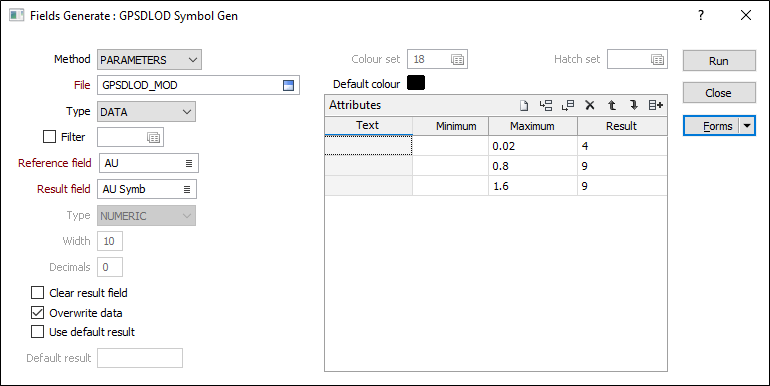Click insert row below icon in Attributes

point(568,105)
